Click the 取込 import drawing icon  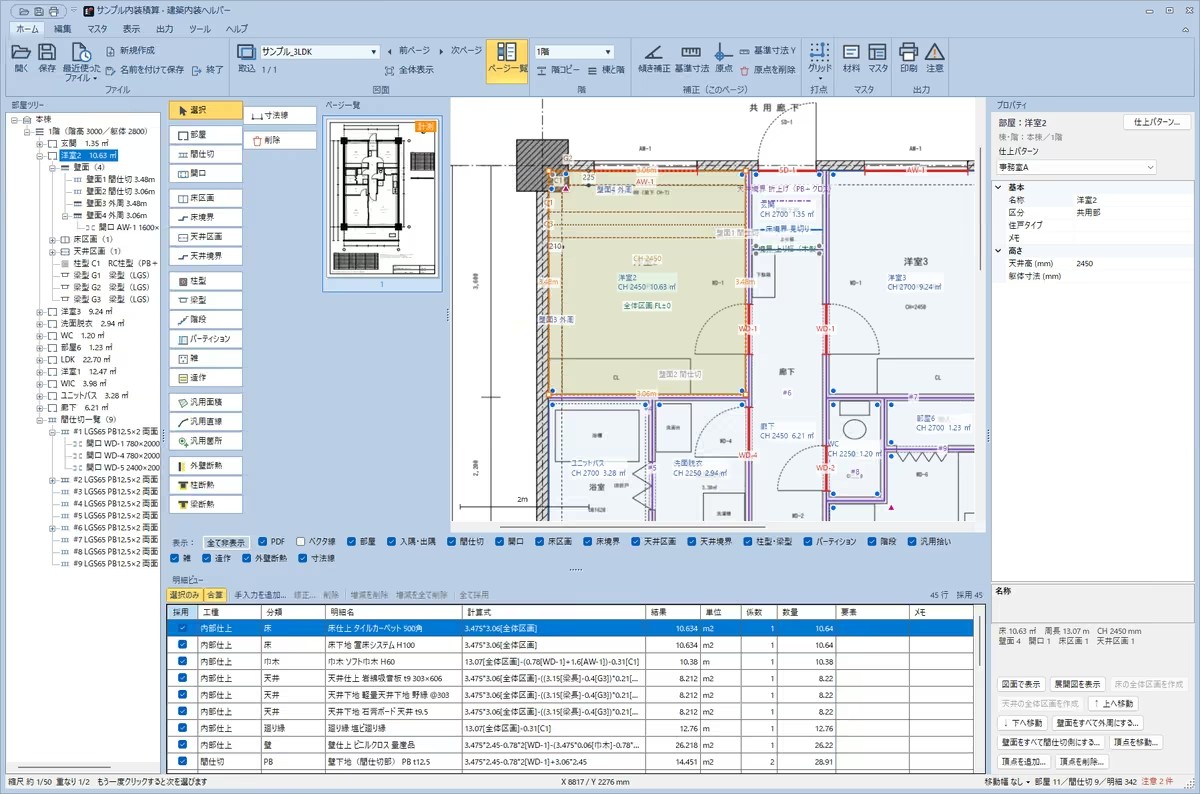[x=246, y=52]
